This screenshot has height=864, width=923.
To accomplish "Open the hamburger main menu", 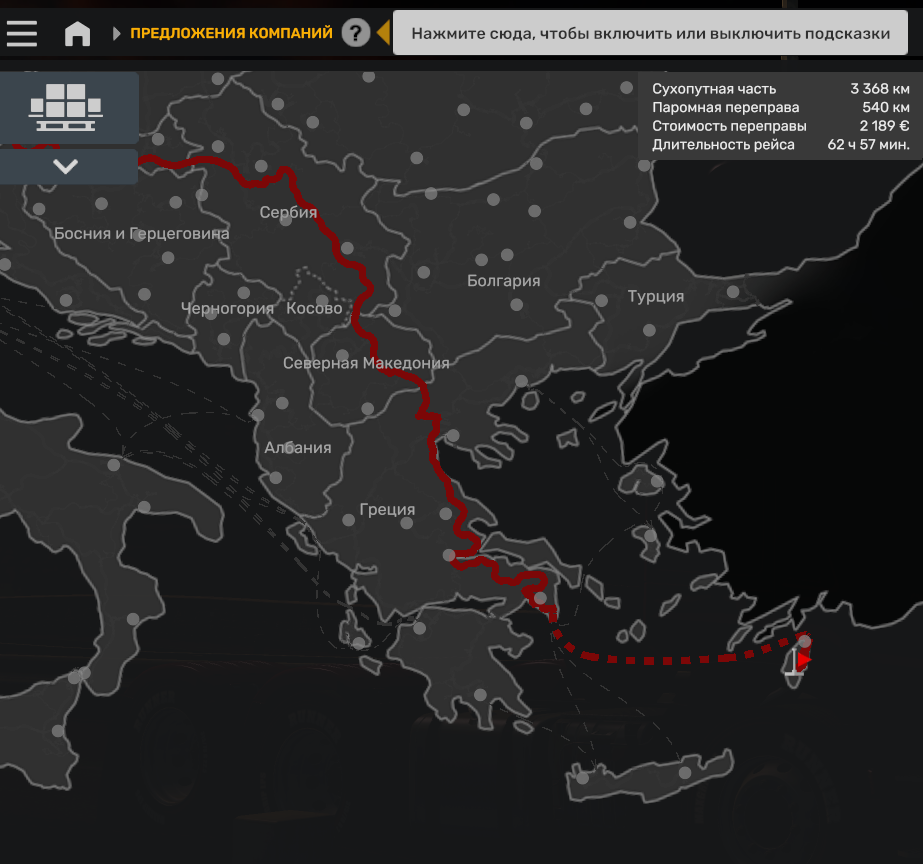I will (21, 33).
